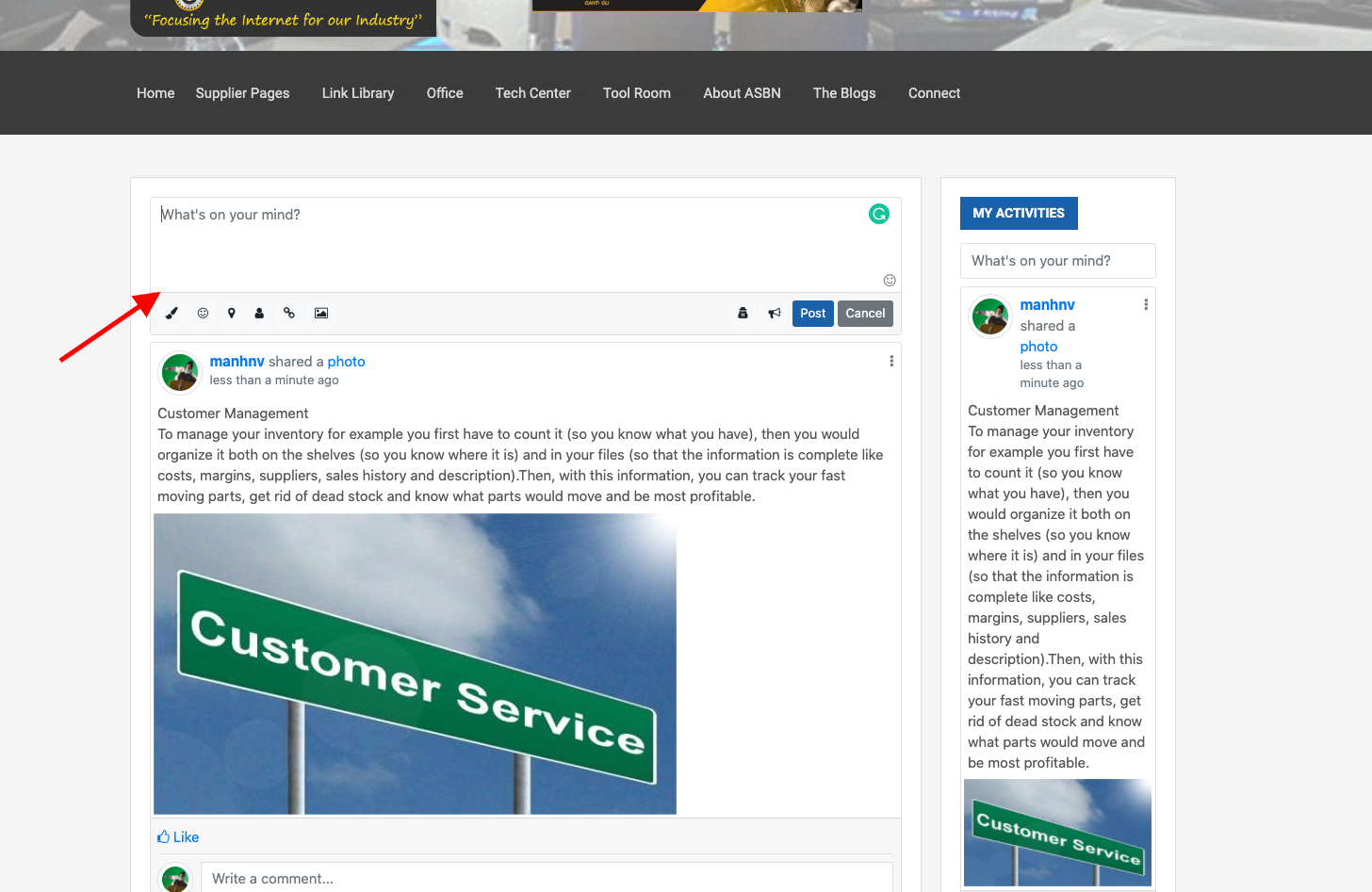Open the large Customer Service photo
The image size is (1372, 892).
pos(415,664)
